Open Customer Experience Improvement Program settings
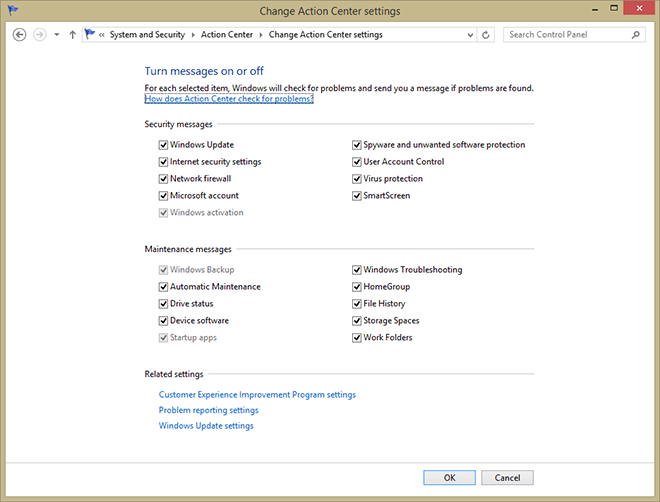660x502 pixels. 257,395
